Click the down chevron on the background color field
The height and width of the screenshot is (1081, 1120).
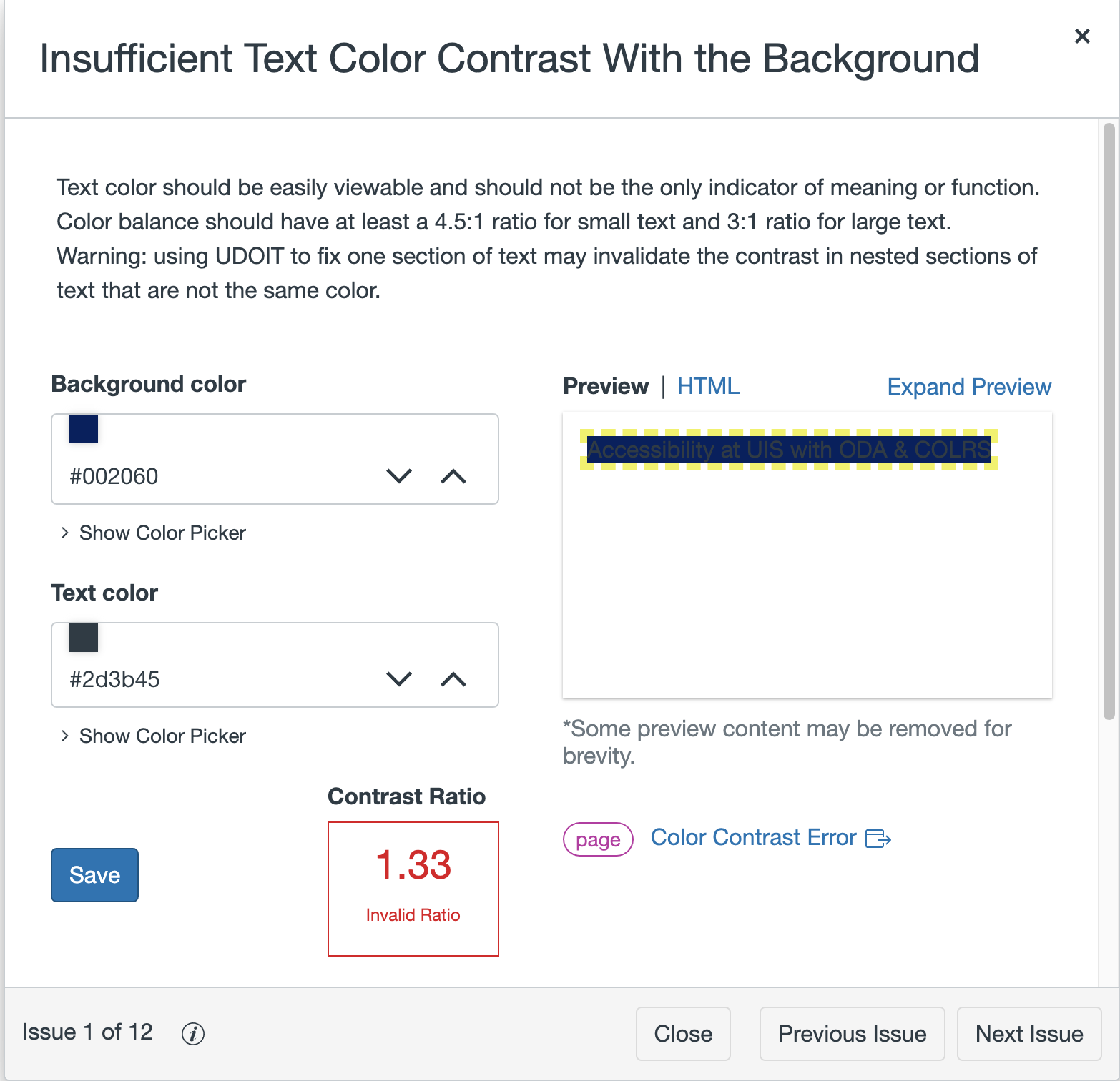(x=400, y=475)
